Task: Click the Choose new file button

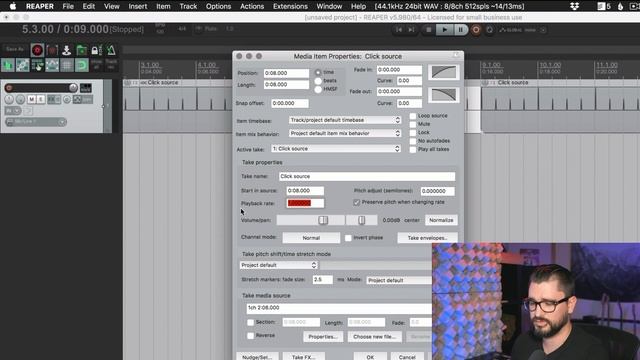Action: click(375, 337)
